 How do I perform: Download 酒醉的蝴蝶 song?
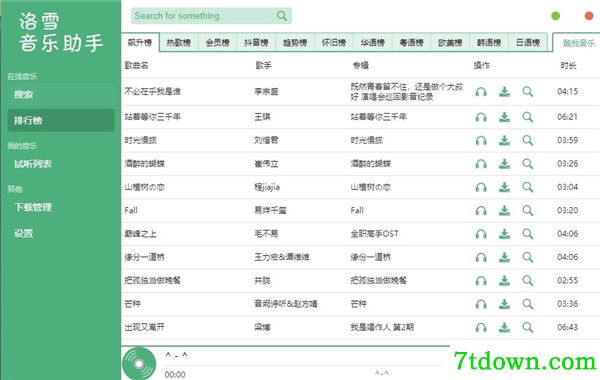pyautogui.click(x=504, y=164)
